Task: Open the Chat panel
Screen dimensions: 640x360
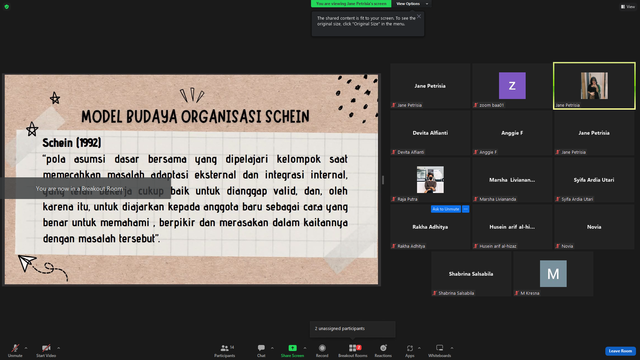Action: [x=261, y=350]
